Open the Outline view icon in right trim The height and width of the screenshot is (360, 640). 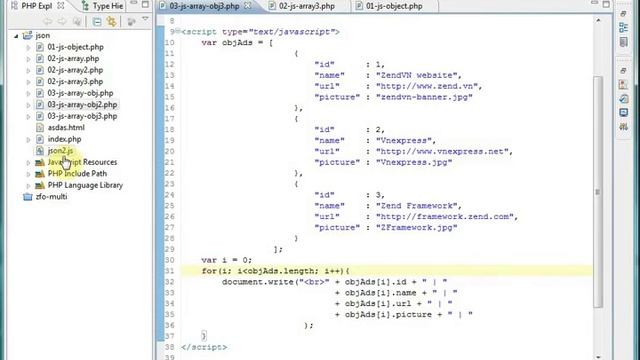pos(623,27)
